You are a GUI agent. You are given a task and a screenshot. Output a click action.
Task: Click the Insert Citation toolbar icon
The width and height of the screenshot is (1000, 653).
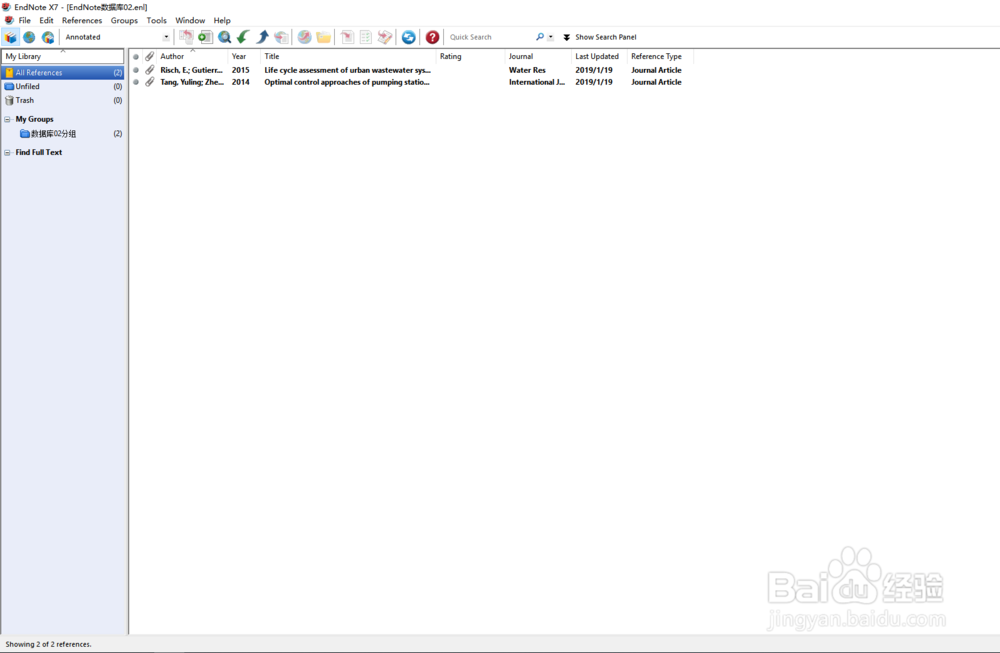[x=347, y=38]
